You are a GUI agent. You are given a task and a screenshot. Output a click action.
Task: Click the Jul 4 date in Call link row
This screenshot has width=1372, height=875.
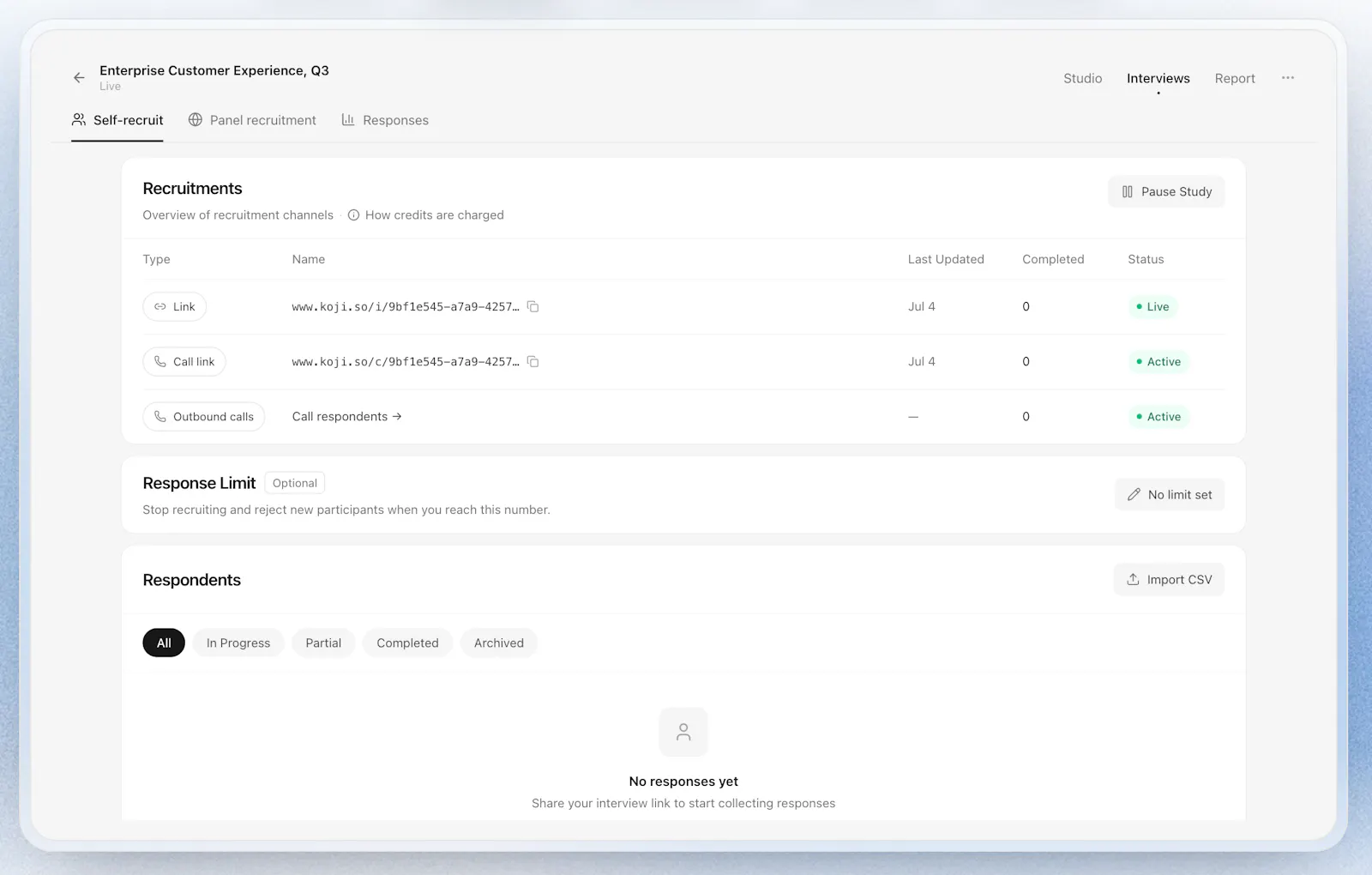tap(922, 361)
